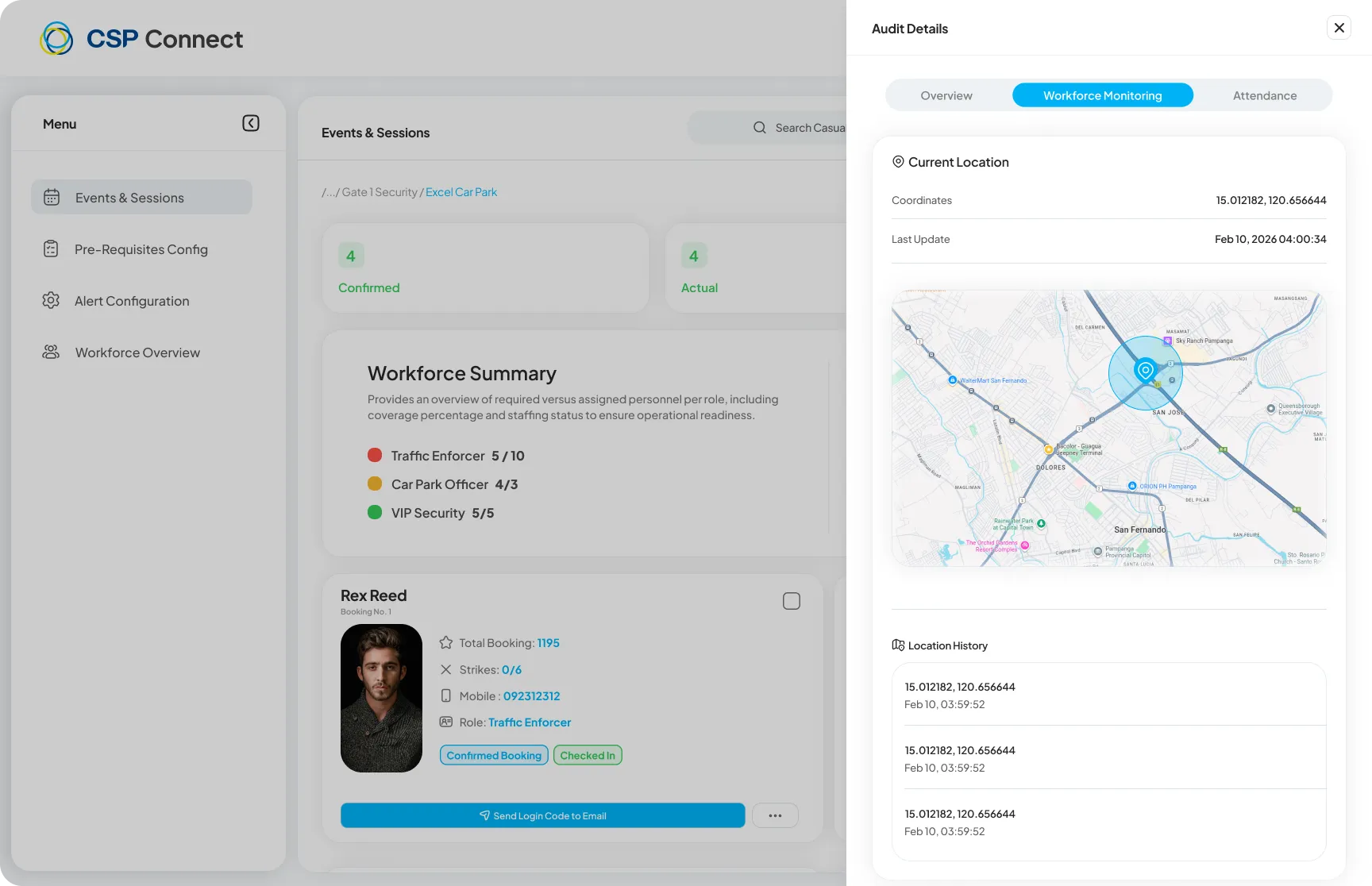Screen dimensions: 1372x886
Task: Click the Last Update timestamp value
Action: 1270,239
